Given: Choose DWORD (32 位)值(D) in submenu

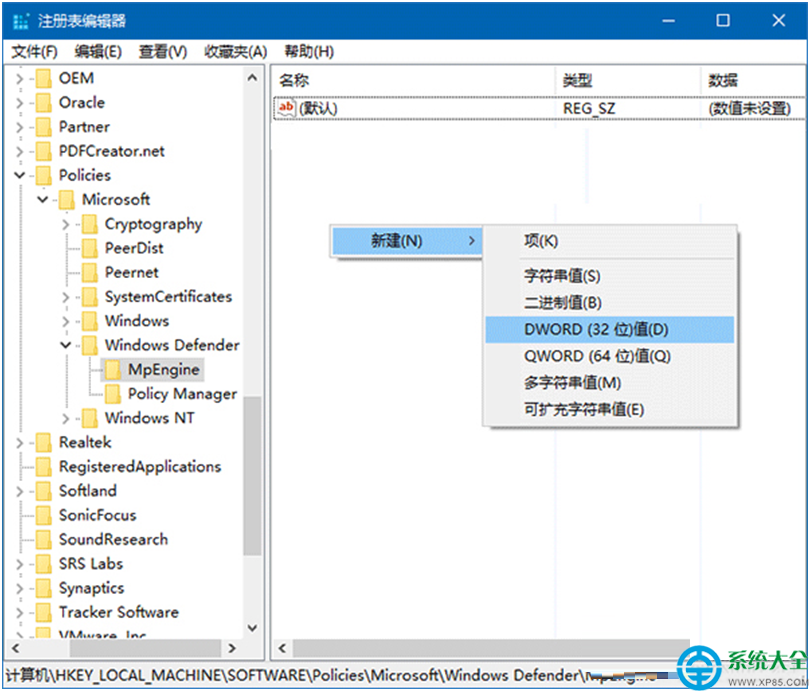Looking at the screenshot, I should click(x=610, y=330).
